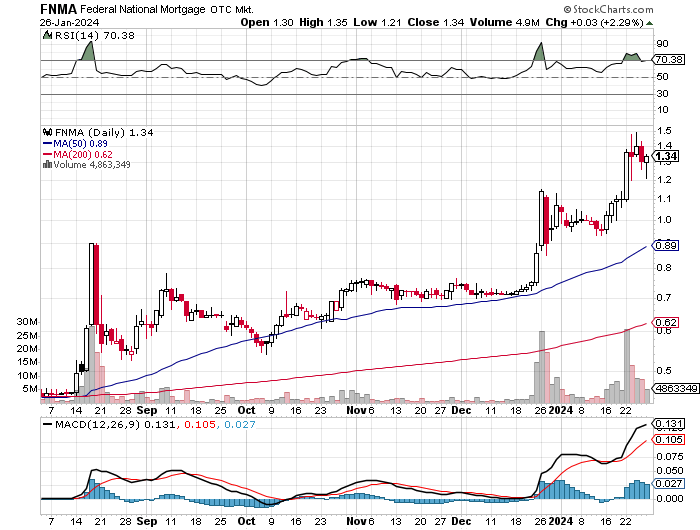This screenshot has width=700, height=530.
Task: Click the RSI axis label 90
Action: (x=662, y=44)
